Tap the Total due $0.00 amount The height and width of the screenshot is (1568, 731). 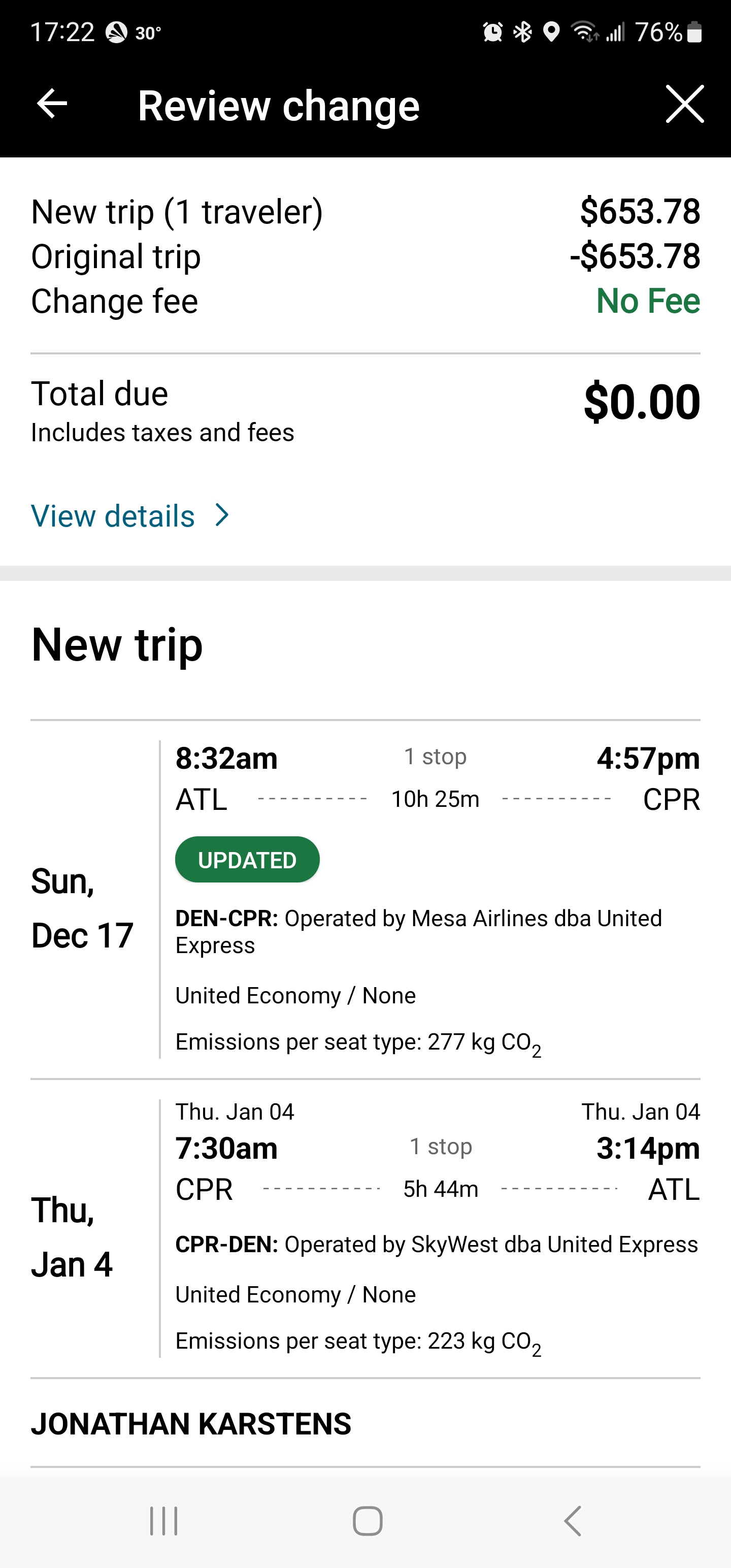click(x=642, y=402)
